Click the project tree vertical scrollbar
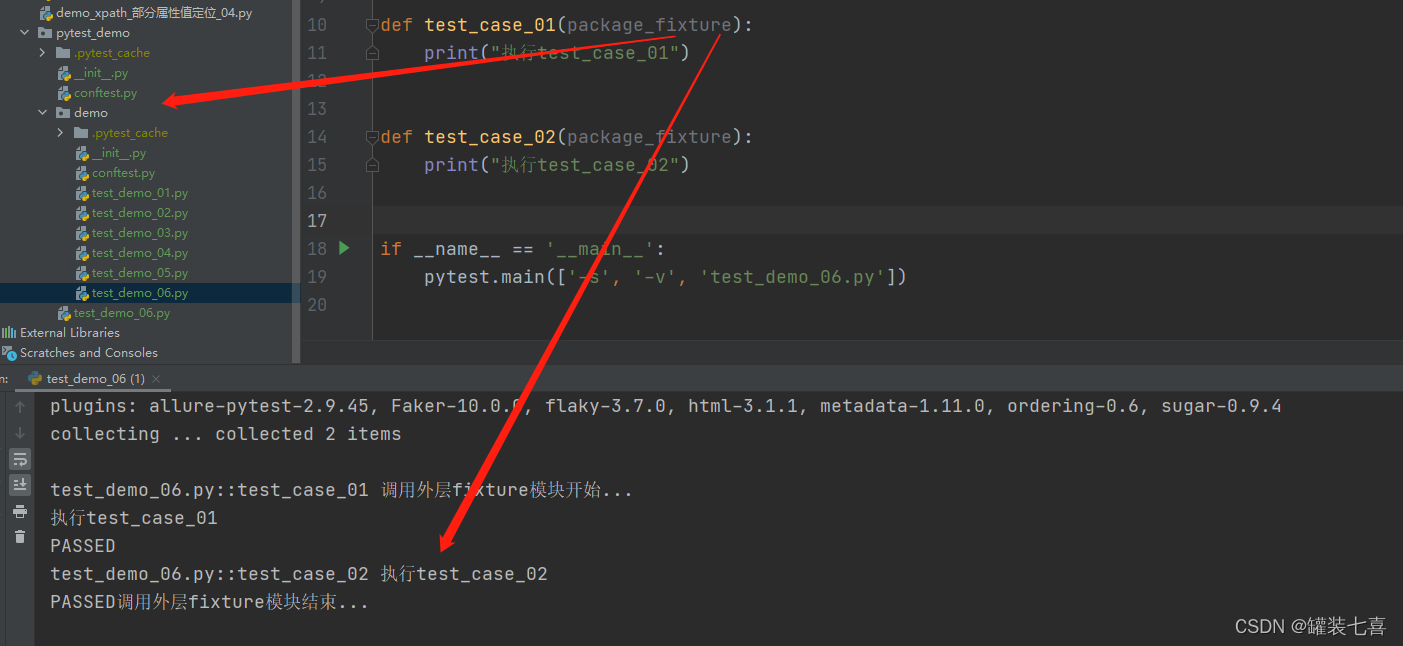 (296, 180)
